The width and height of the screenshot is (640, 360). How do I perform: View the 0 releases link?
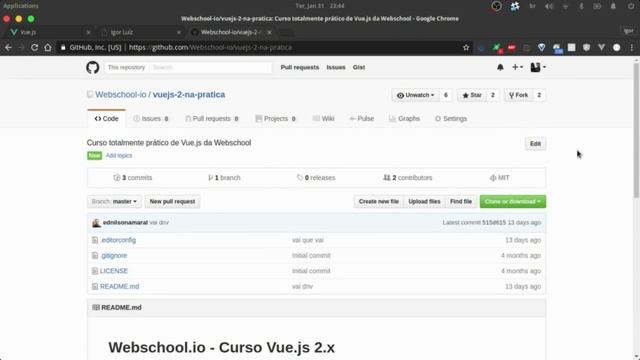pos(316,178)
